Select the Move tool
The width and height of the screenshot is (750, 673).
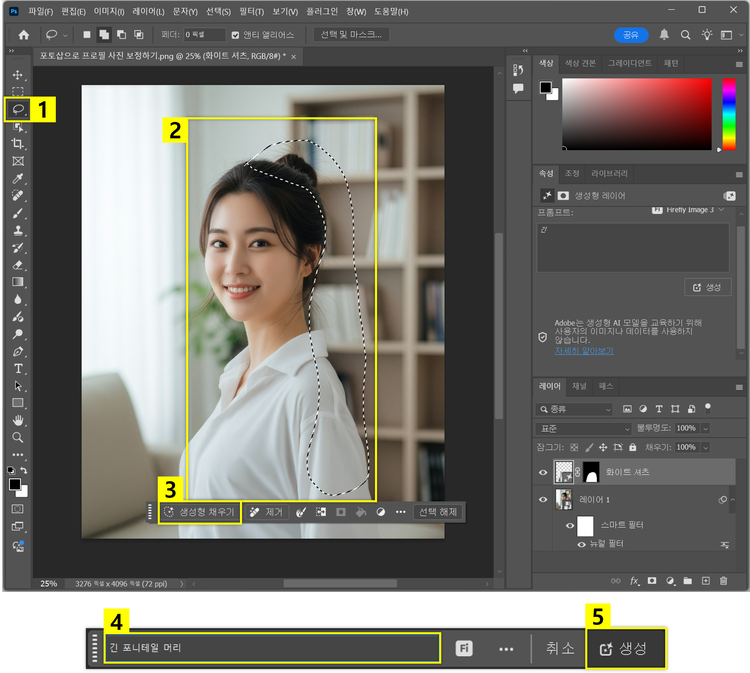17,75
